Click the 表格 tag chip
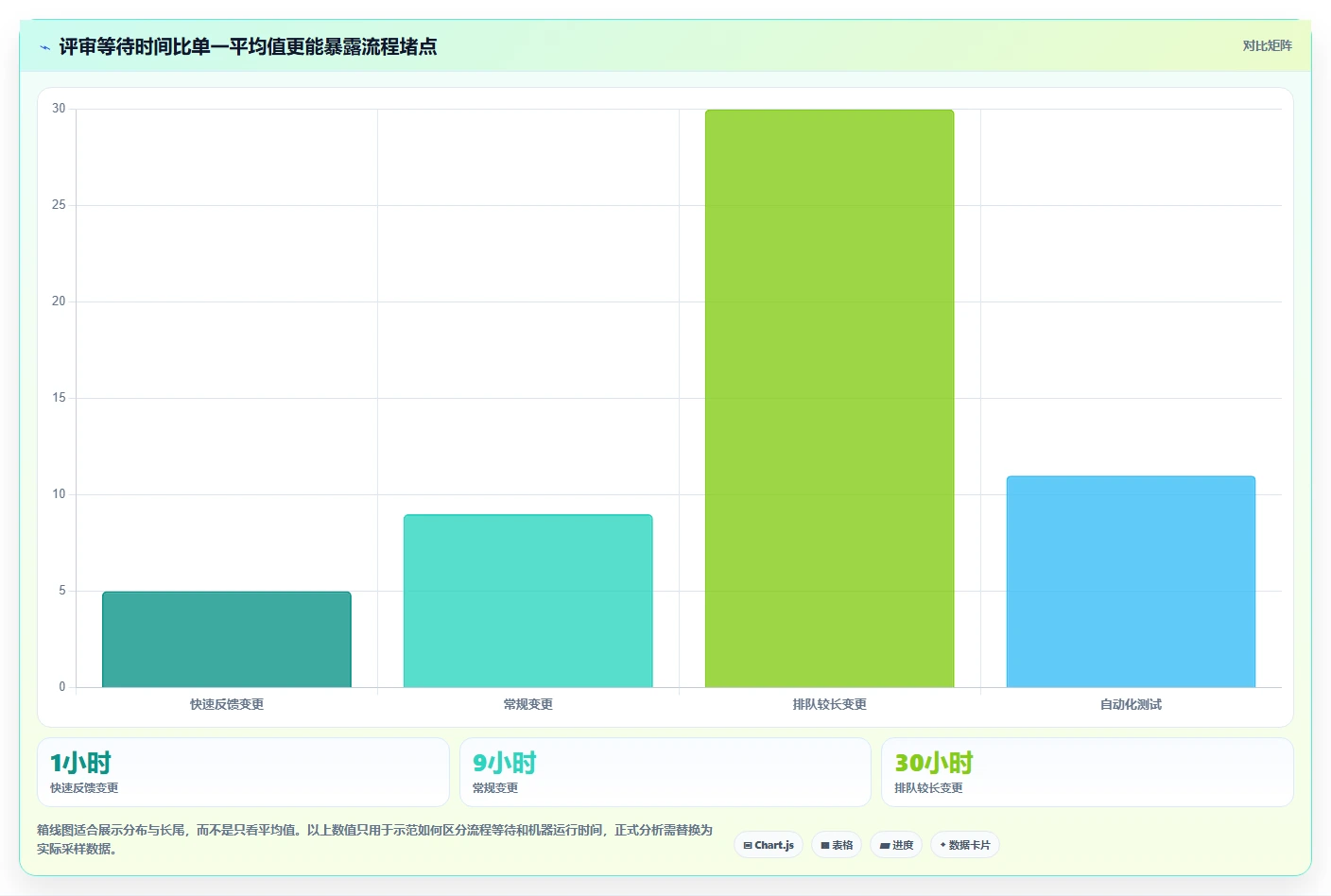This screenshot has width=1331, height=896. tap(837, 845)
